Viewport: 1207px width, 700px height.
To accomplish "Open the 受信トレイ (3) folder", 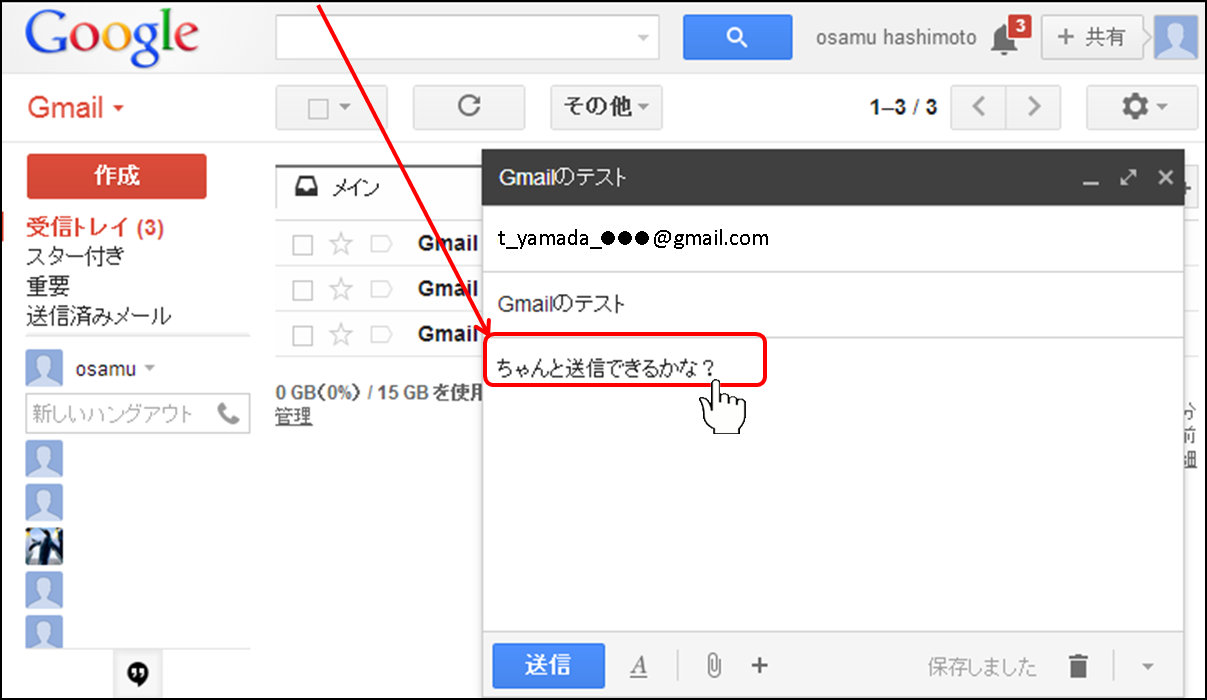I will pyautogui.click(x=95, y=228).
